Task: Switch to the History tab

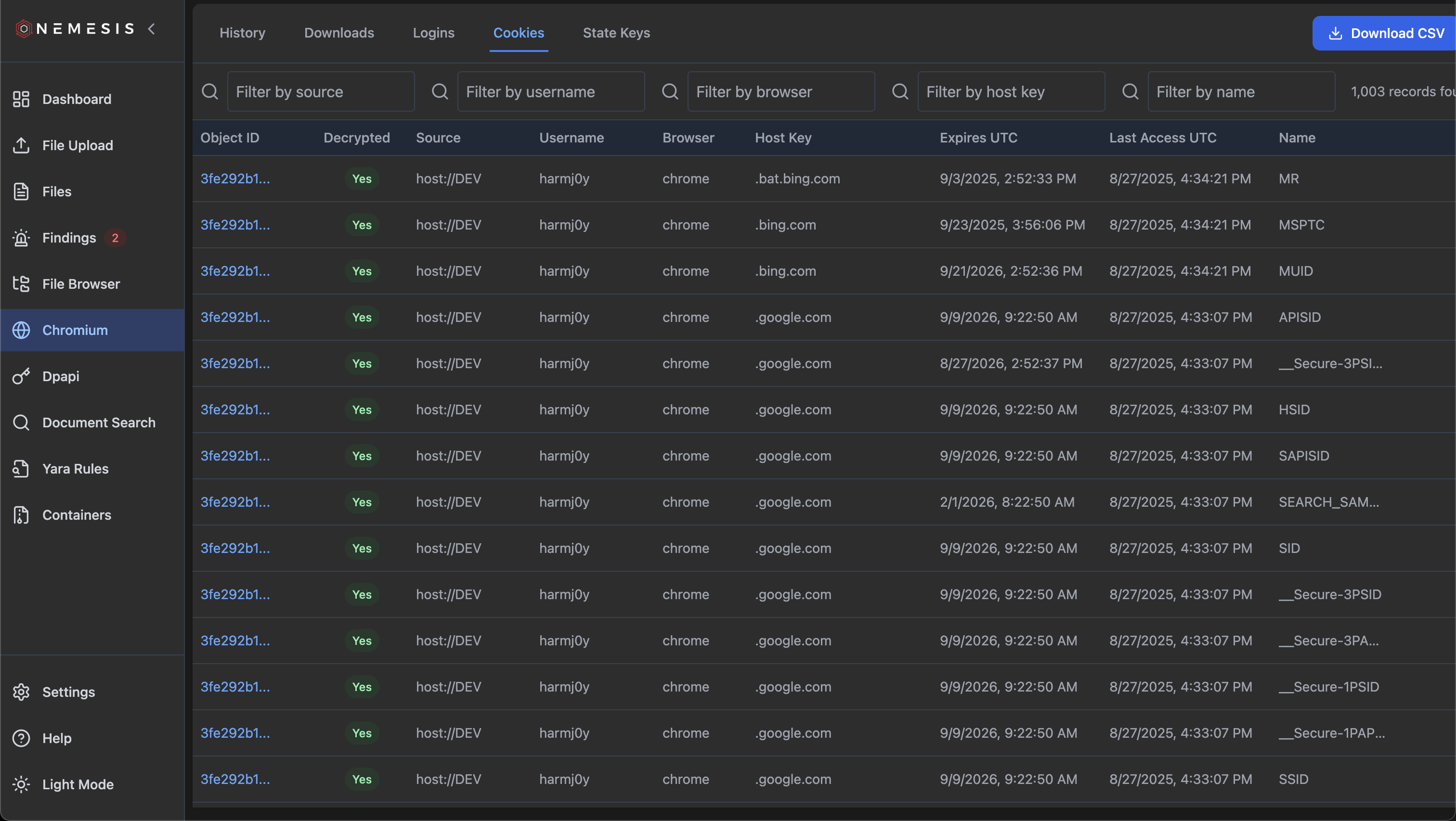Action: tap(242, 33)
